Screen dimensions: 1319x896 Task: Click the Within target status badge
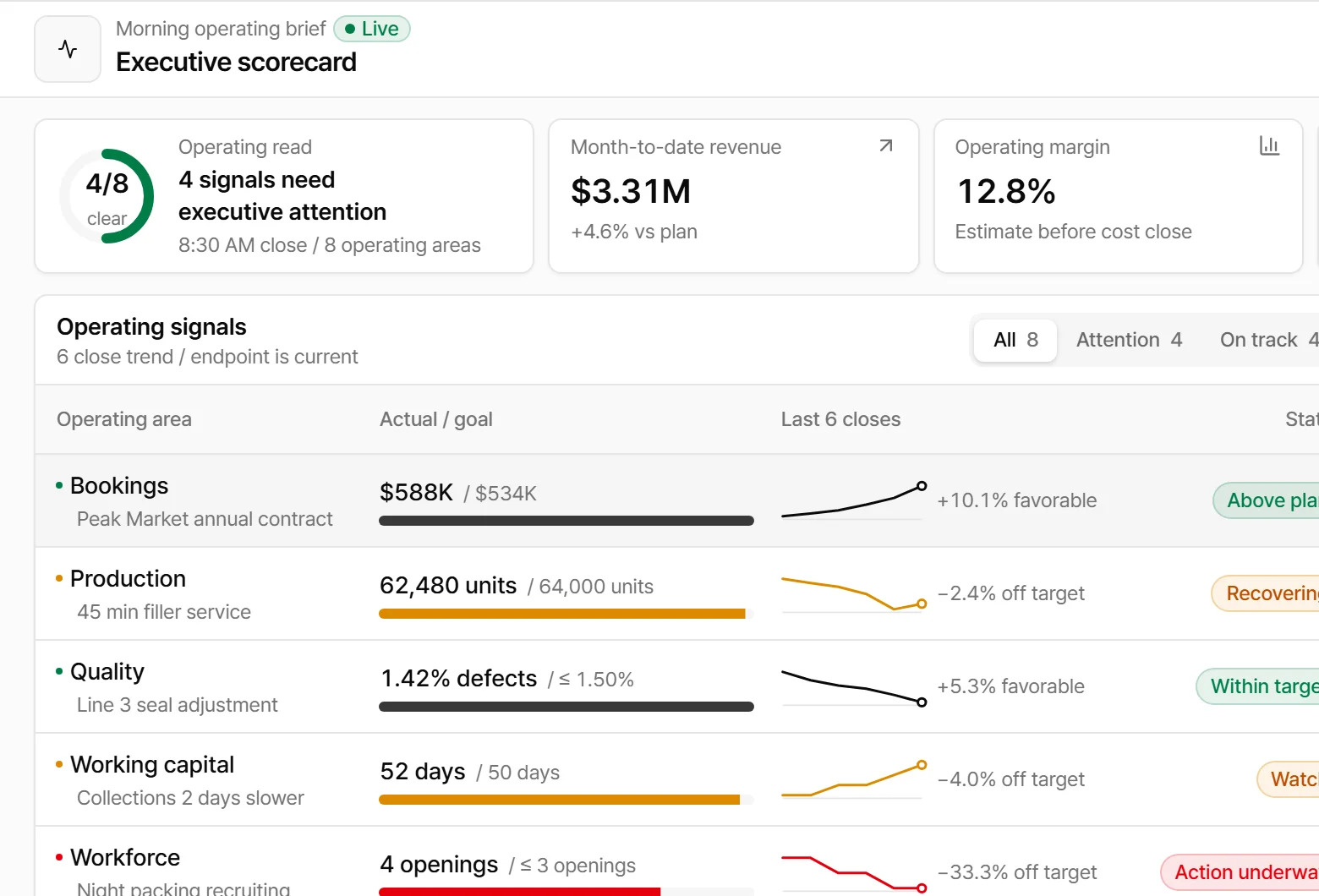[x=1257, y=686]
